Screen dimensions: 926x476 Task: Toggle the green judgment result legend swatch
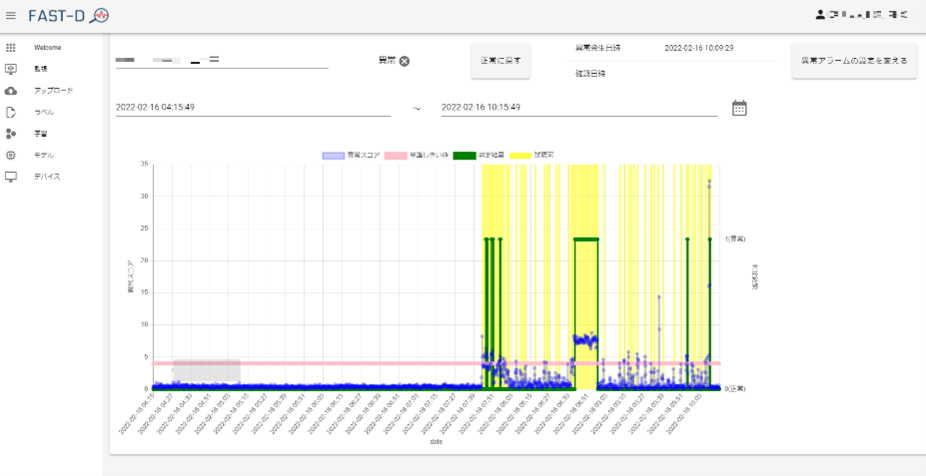[x=464, y=155]
